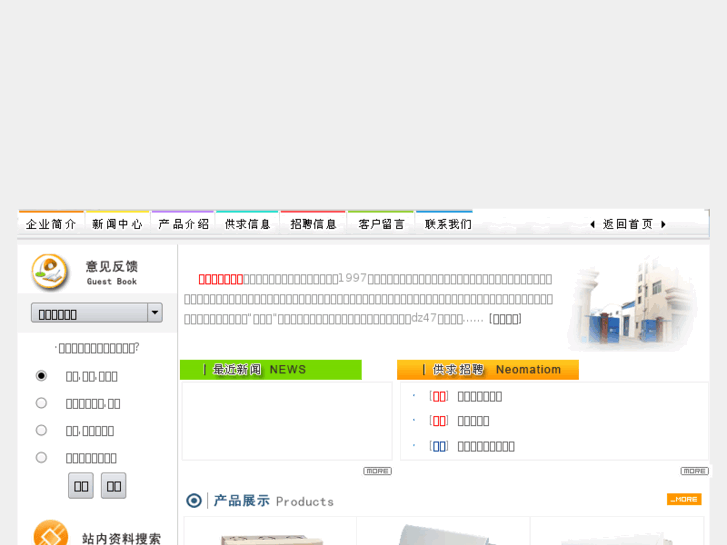
Task: Click MORE button under supply panel
Action: click(695, 471)
